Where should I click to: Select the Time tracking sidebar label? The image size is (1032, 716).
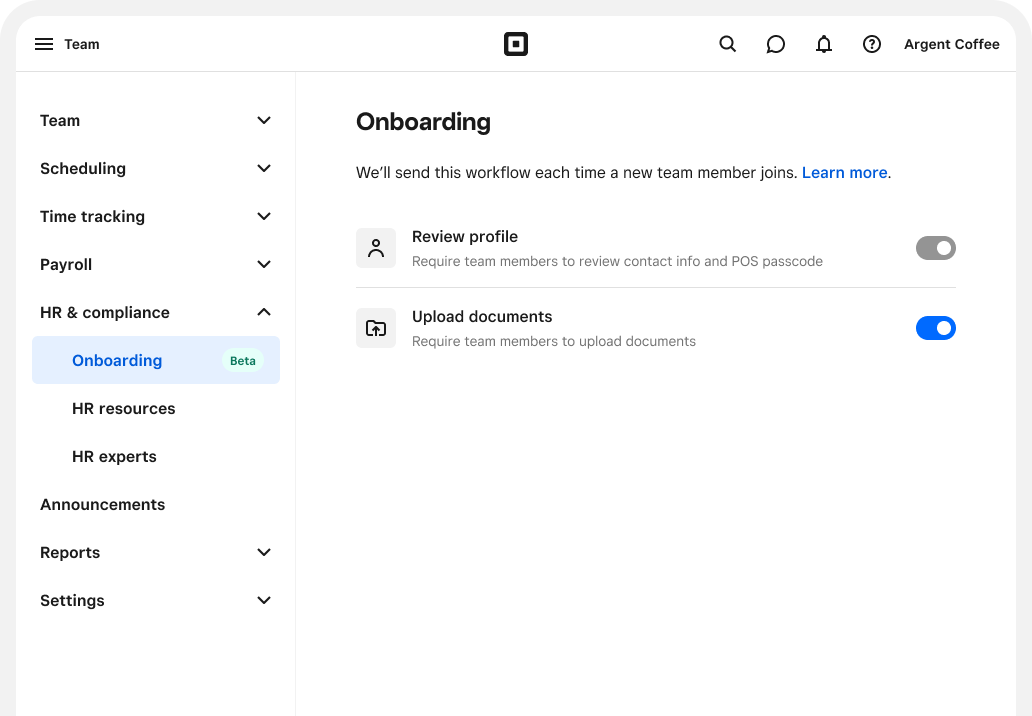tap(92, 217)
